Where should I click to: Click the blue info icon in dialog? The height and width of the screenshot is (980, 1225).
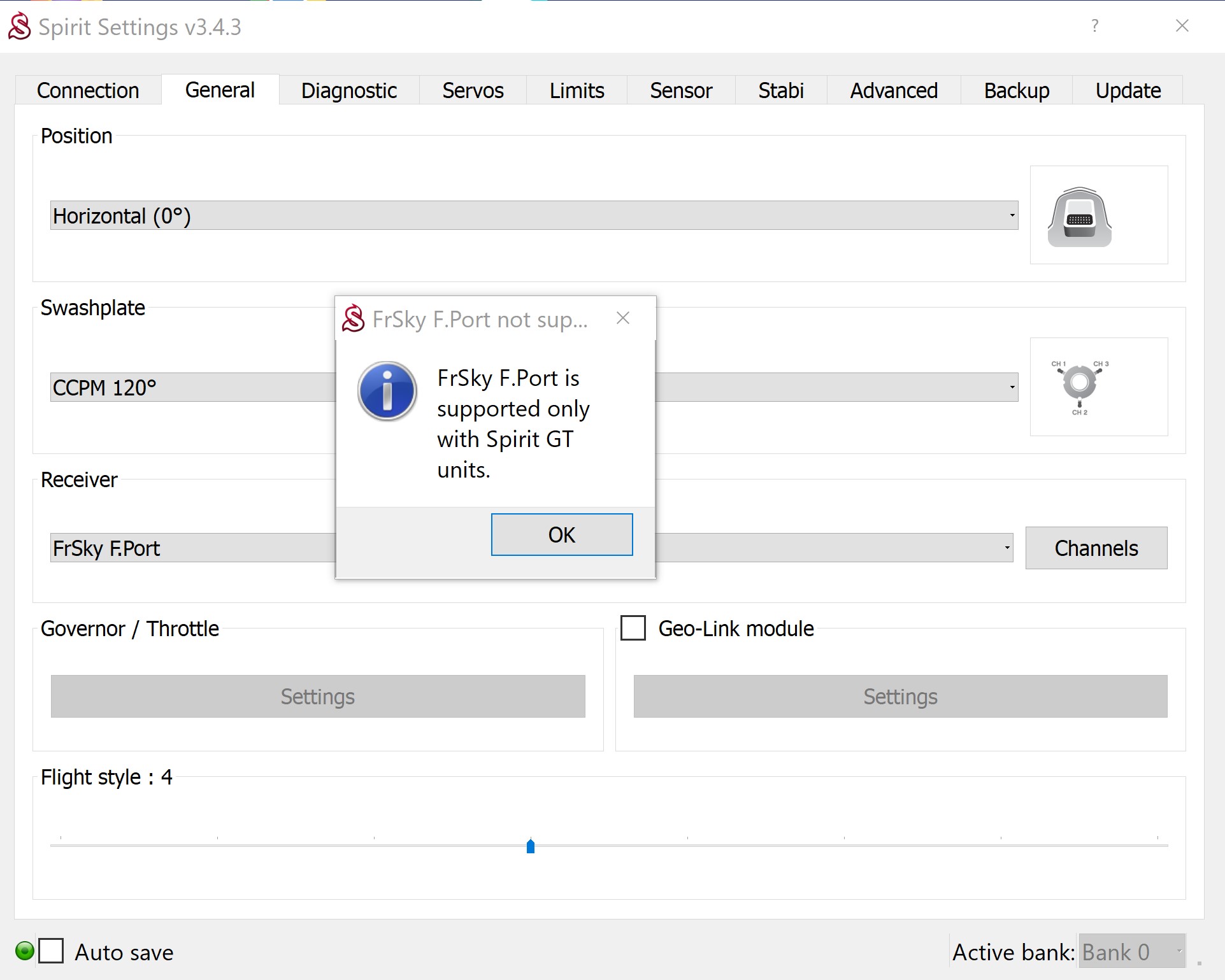pyautogui.click(x=387, y=391)
